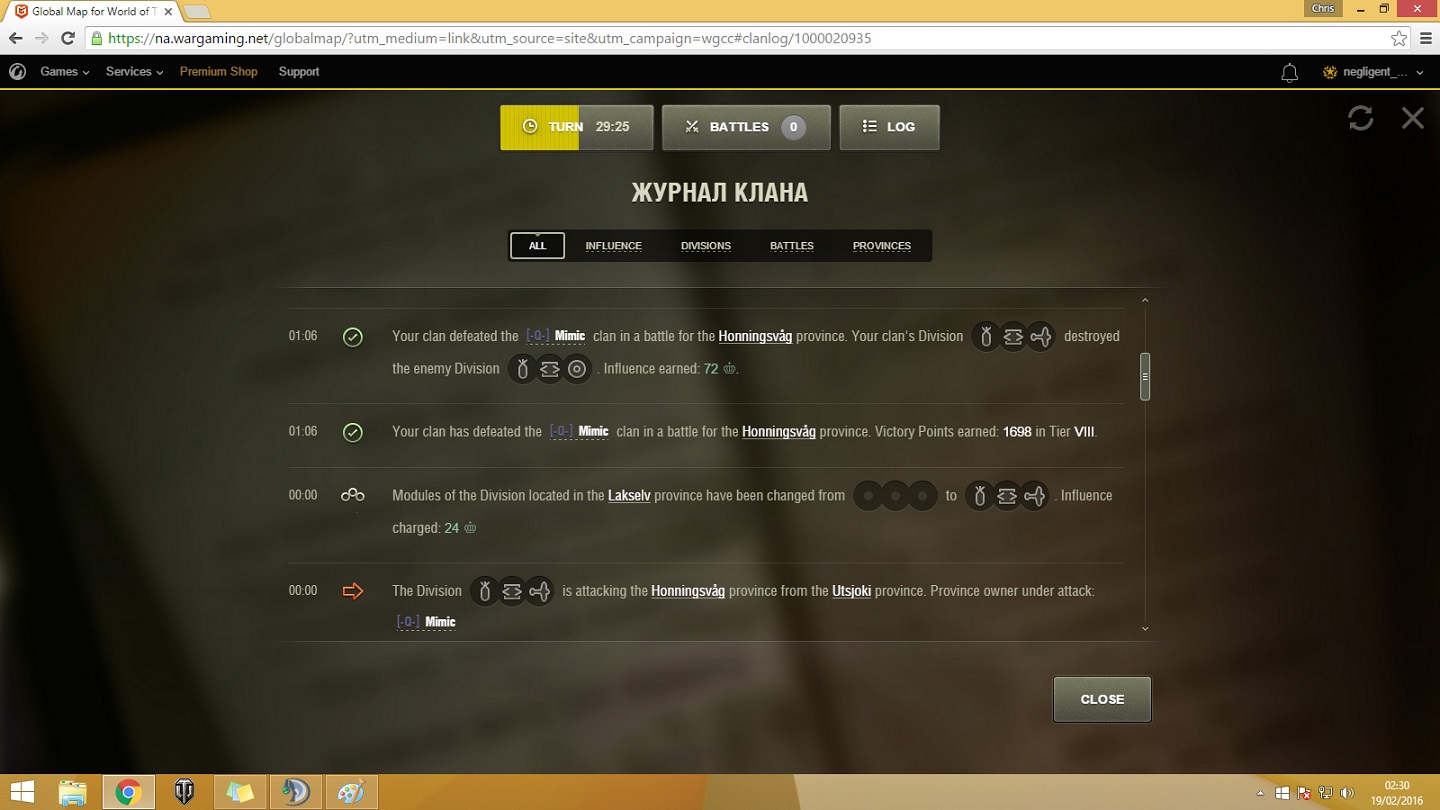Open the Battles button
Viewport: 1440px width, 810px height.
point(745,127)
